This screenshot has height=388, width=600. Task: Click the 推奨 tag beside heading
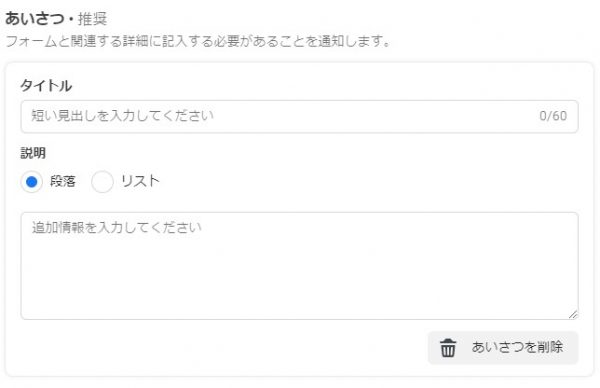coord(92,19)
